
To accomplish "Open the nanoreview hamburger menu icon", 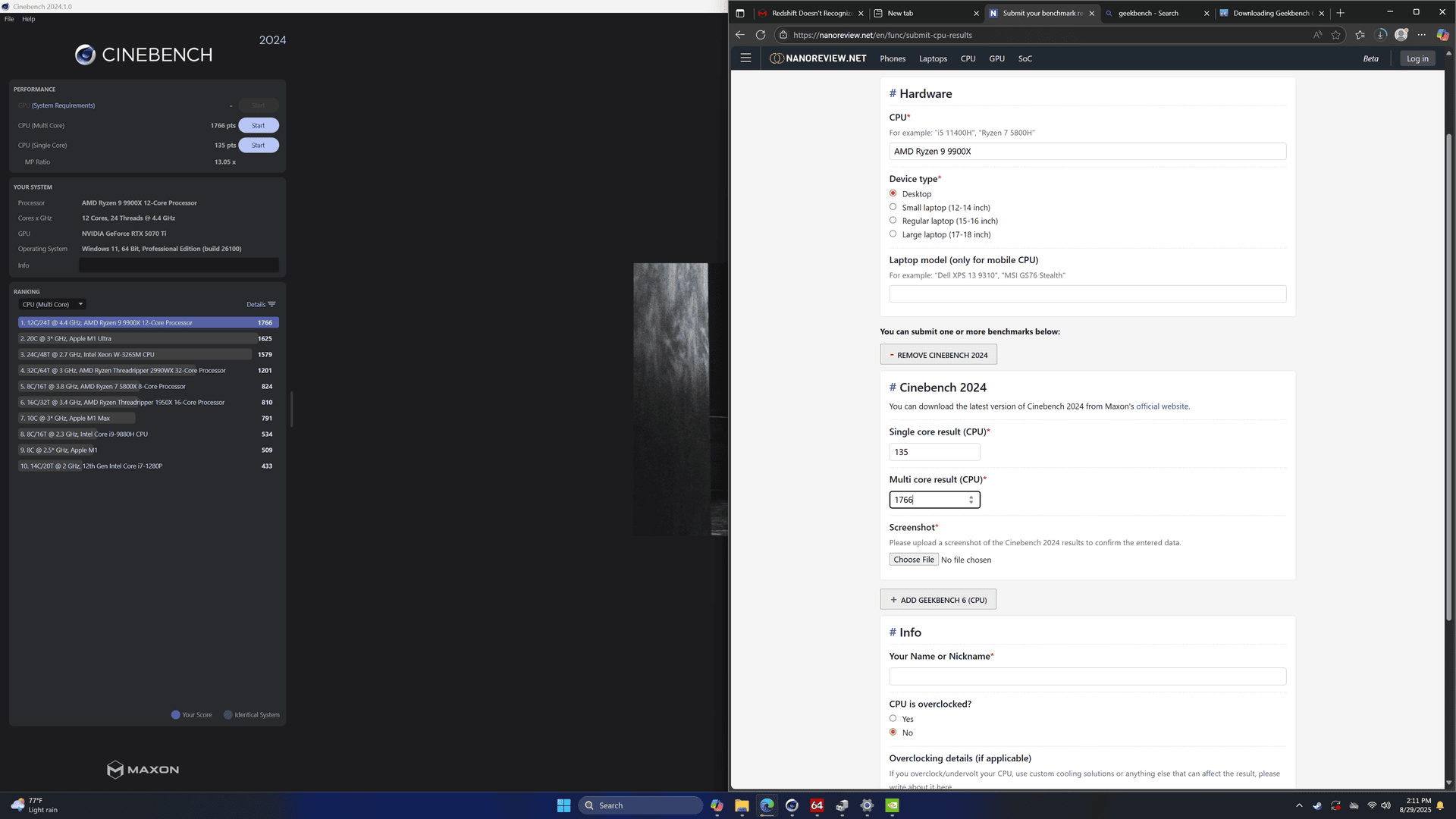I will (745, 58).
